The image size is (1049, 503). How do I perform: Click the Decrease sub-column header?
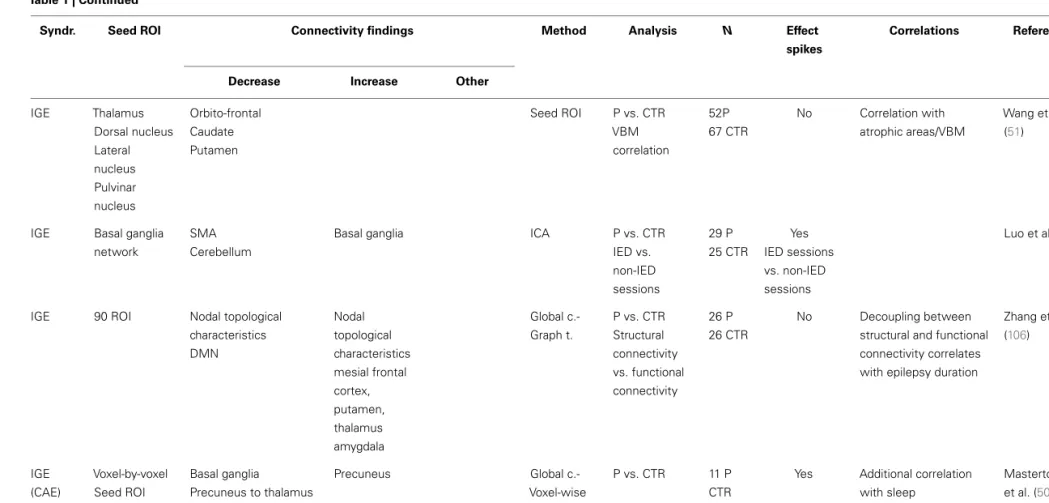[x=254, y=82]
